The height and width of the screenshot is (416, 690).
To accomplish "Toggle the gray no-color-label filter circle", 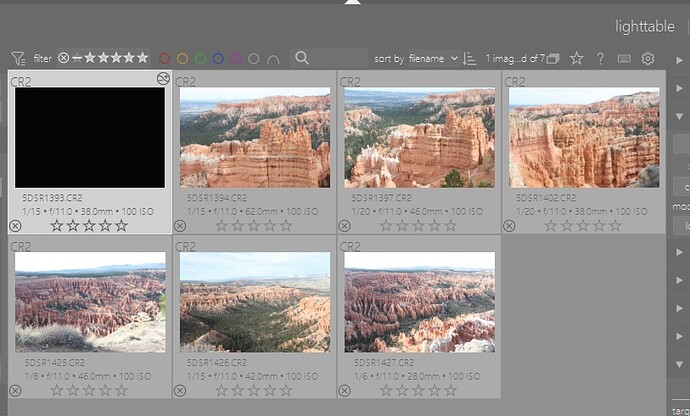I will [x=253, y=58].
